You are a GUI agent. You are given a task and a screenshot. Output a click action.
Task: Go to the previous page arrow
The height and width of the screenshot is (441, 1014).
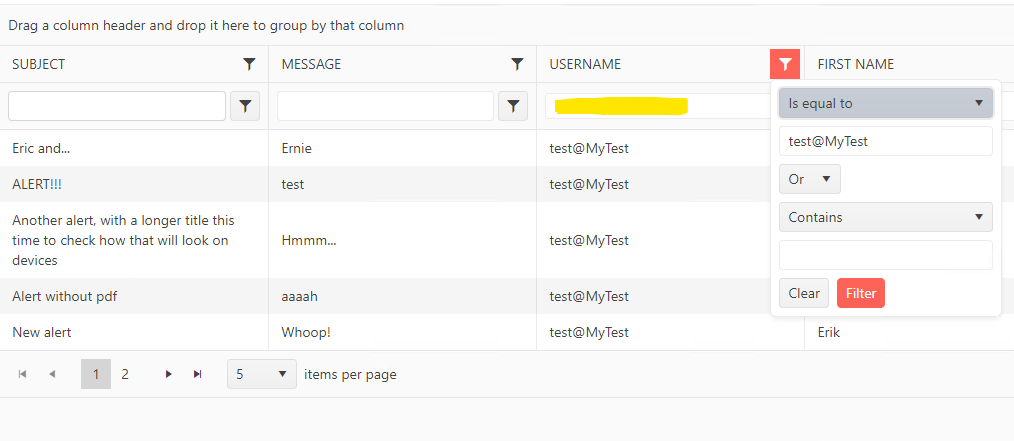click(x=52, y=374)
